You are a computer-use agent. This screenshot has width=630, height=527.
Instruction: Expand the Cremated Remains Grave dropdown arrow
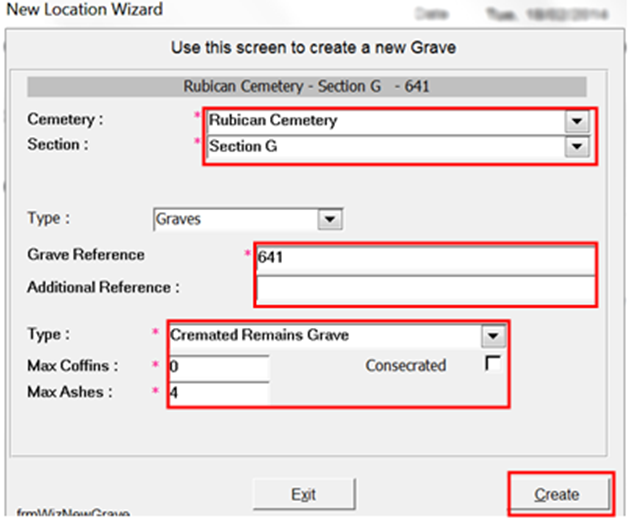tap(491, 336)
